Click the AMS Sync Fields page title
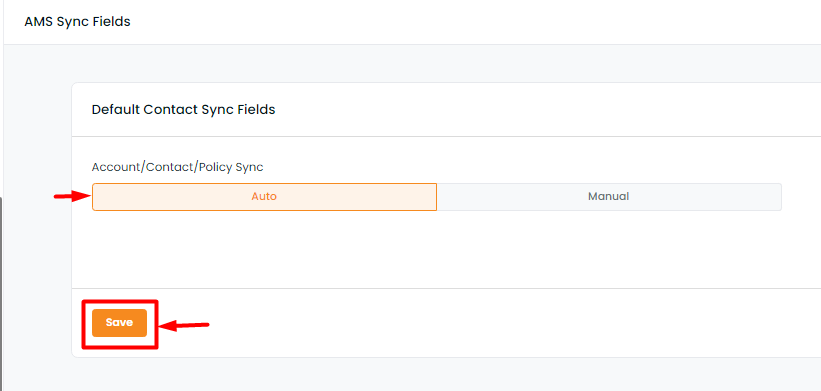The width and height of the screenshot is (821, 391). click(77, 22)
